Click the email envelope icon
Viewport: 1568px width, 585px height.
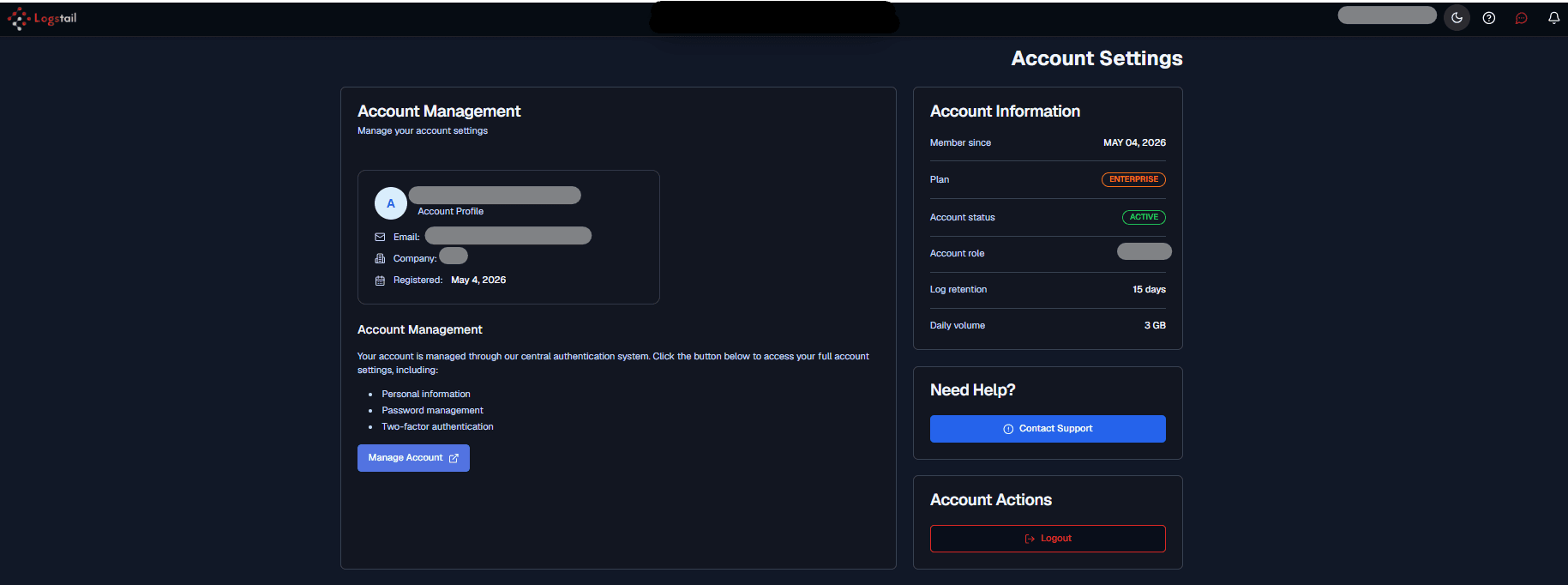pyautogui.click(x=380, y=237)
